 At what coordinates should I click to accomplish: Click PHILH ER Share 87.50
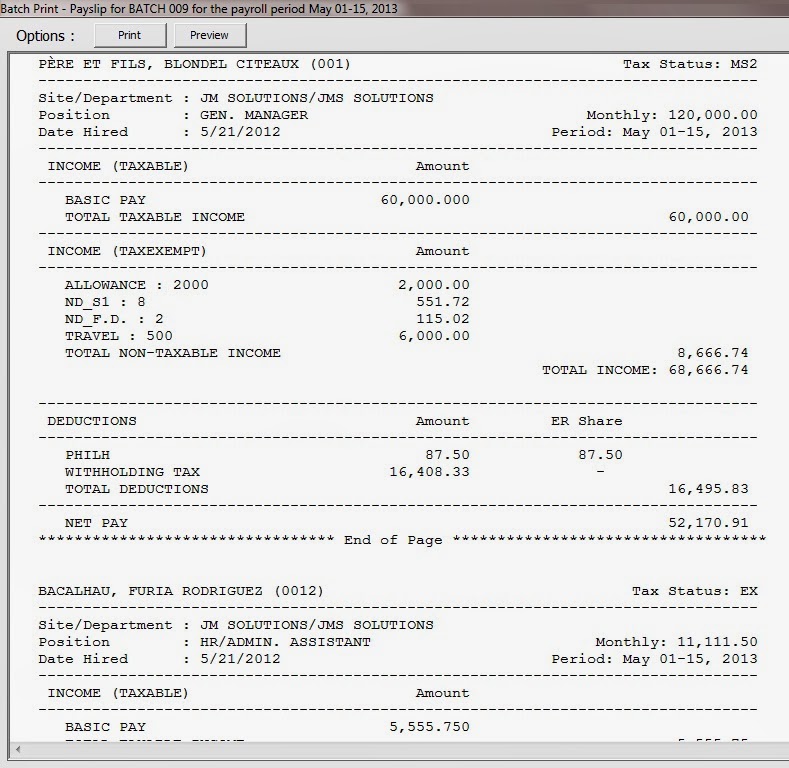[x=600, y=455]
